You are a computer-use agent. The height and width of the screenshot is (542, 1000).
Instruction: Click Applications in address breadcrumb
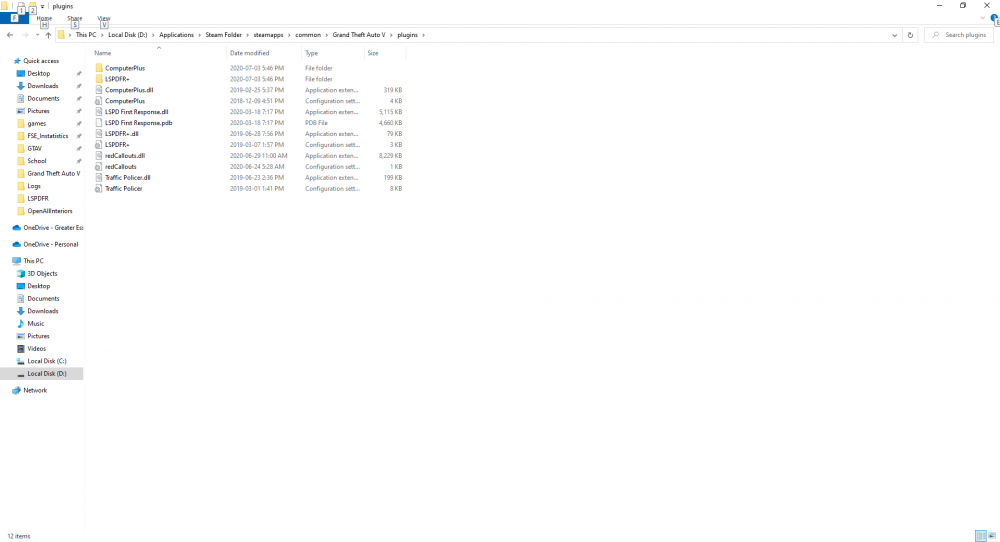tap(176, 35)
